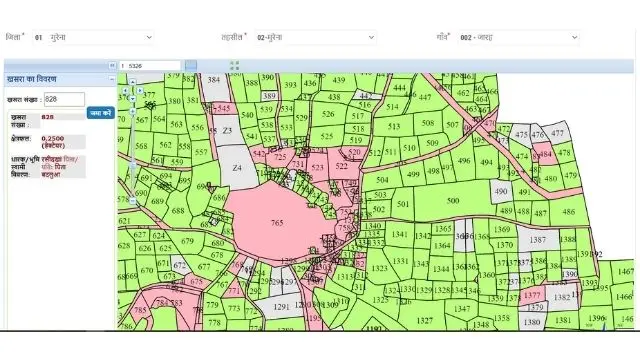640x360 pixels.
Task: Click the map scale 1:5326 field
Action: coord(150,66)
